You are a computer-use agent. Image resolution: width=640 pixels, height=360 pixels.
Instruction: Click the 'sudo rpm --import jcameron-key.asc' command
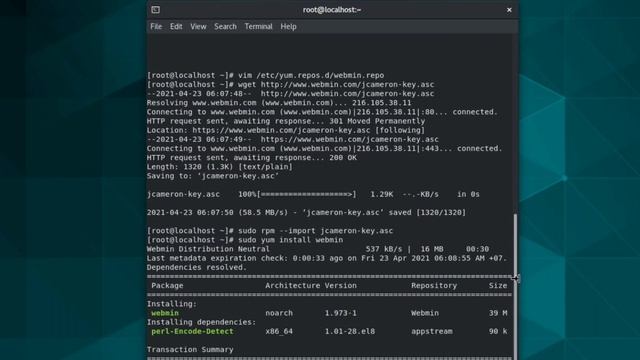click(316, 231)
